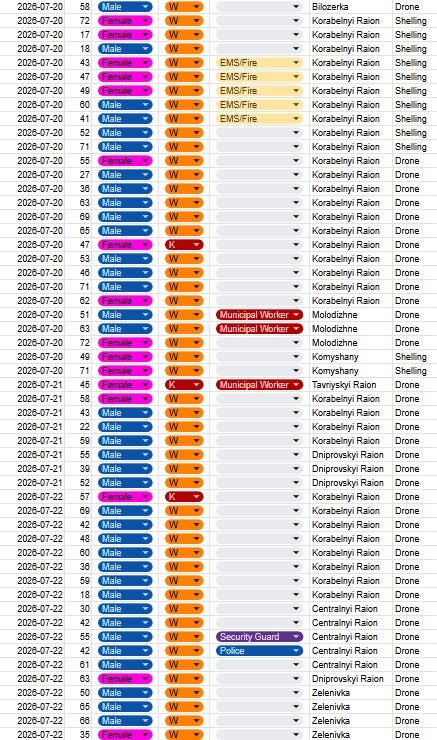The height and width of the screenshot is (740, 437).
Task: Open the Security Guard role dropdown
Action: point(259,637)
